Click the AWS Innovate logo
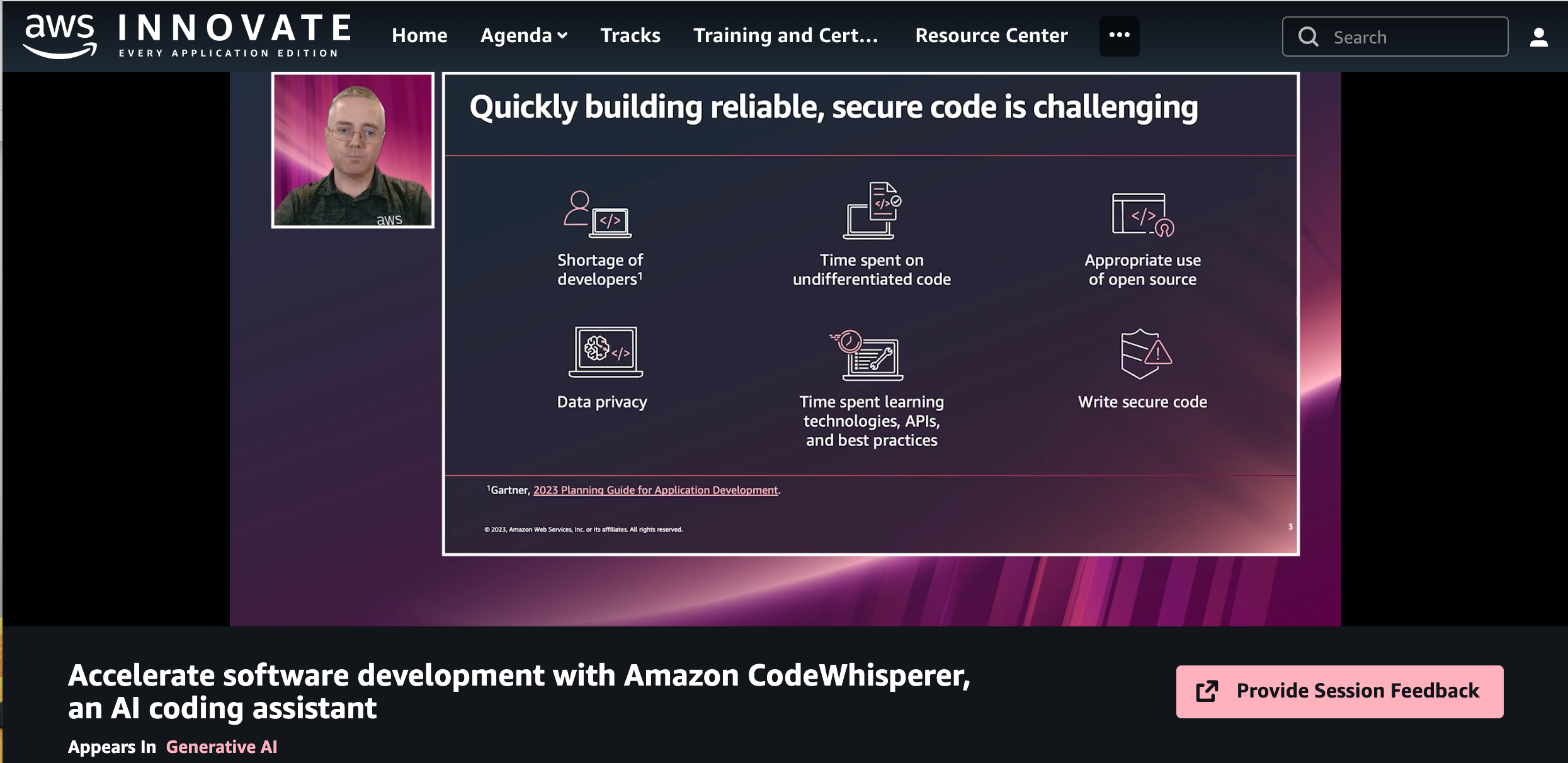The width and height of the screenshot is (1568, 763). (x=187, y=36)
